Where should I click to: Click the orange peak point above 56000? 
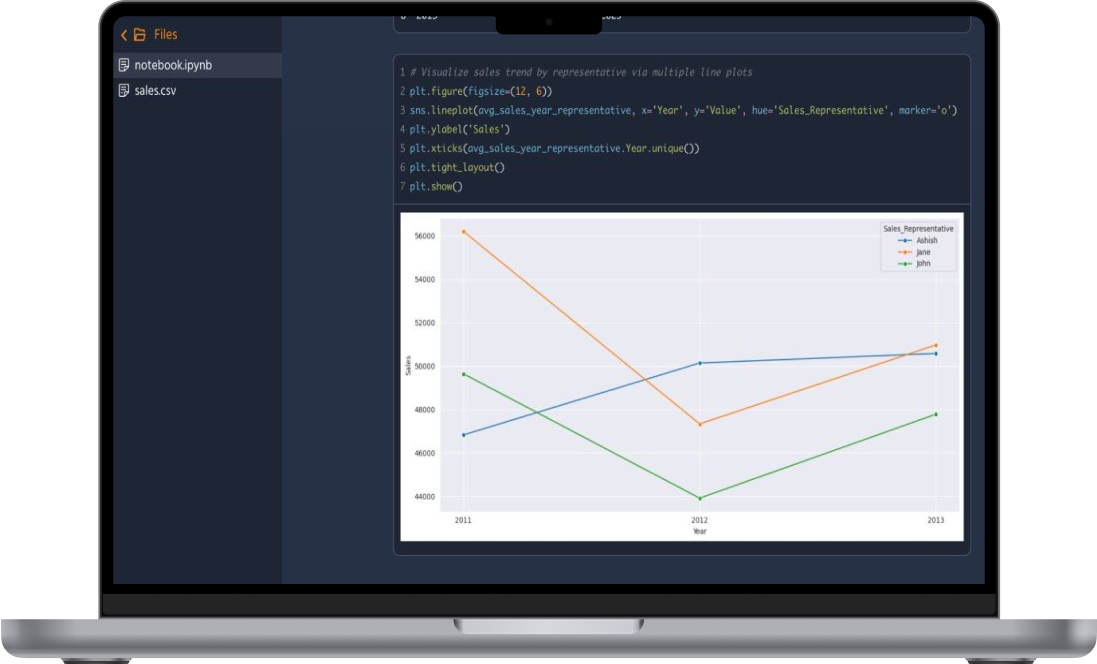(x=463, y=231)
